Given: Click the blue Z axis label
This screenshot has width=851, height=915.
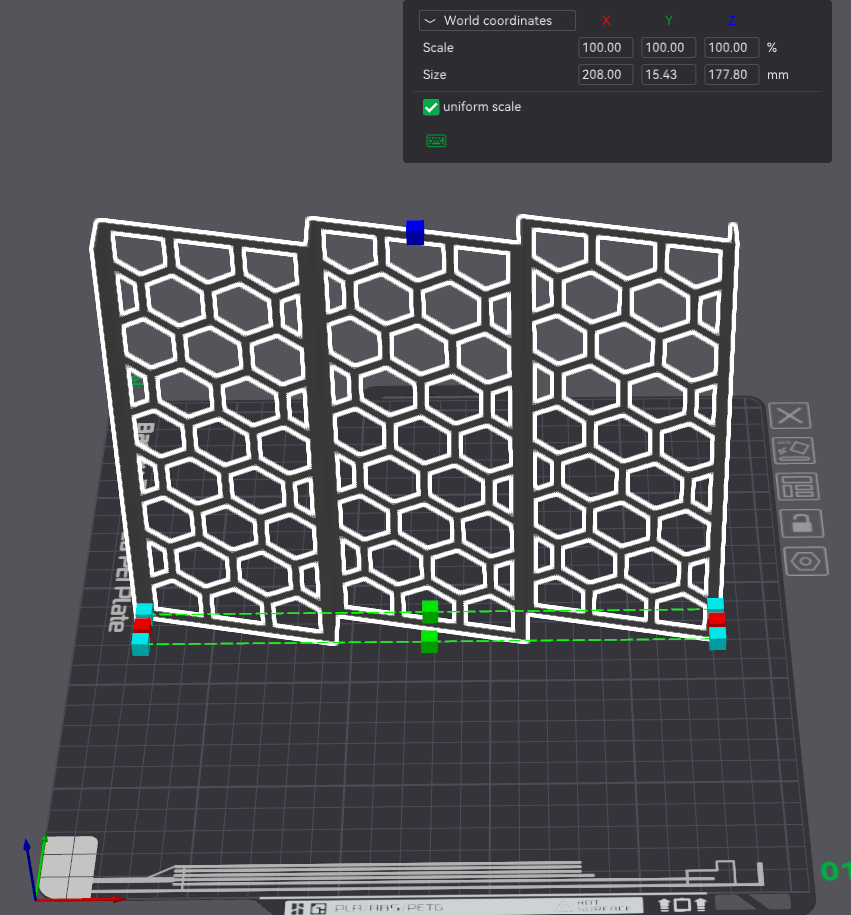Looking at the screenshot, I should pyautogui.click(x=731, y=20).
